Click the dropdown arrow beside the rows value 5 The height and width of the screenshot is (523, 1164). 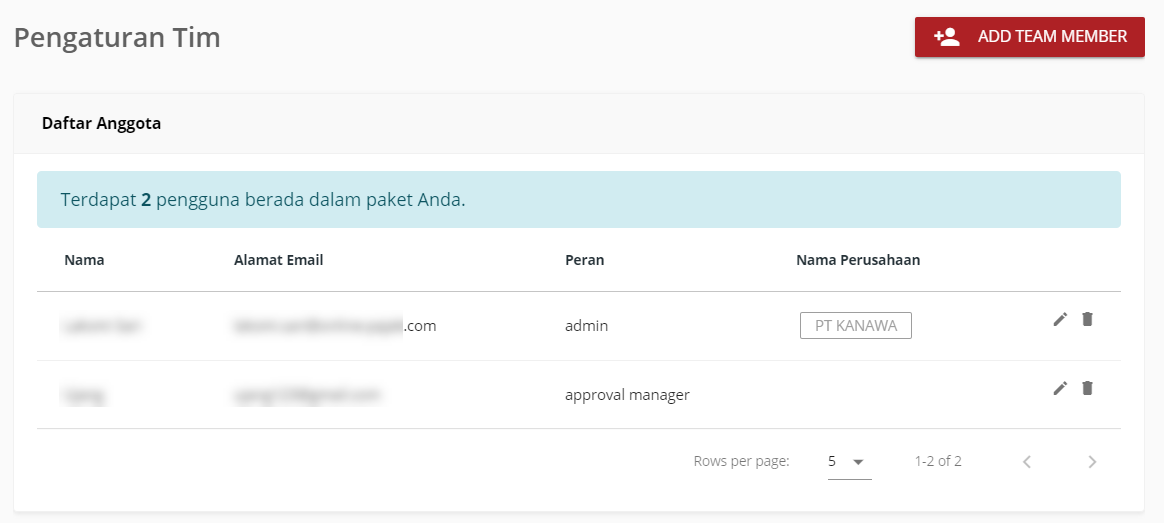tap(858, 462)
